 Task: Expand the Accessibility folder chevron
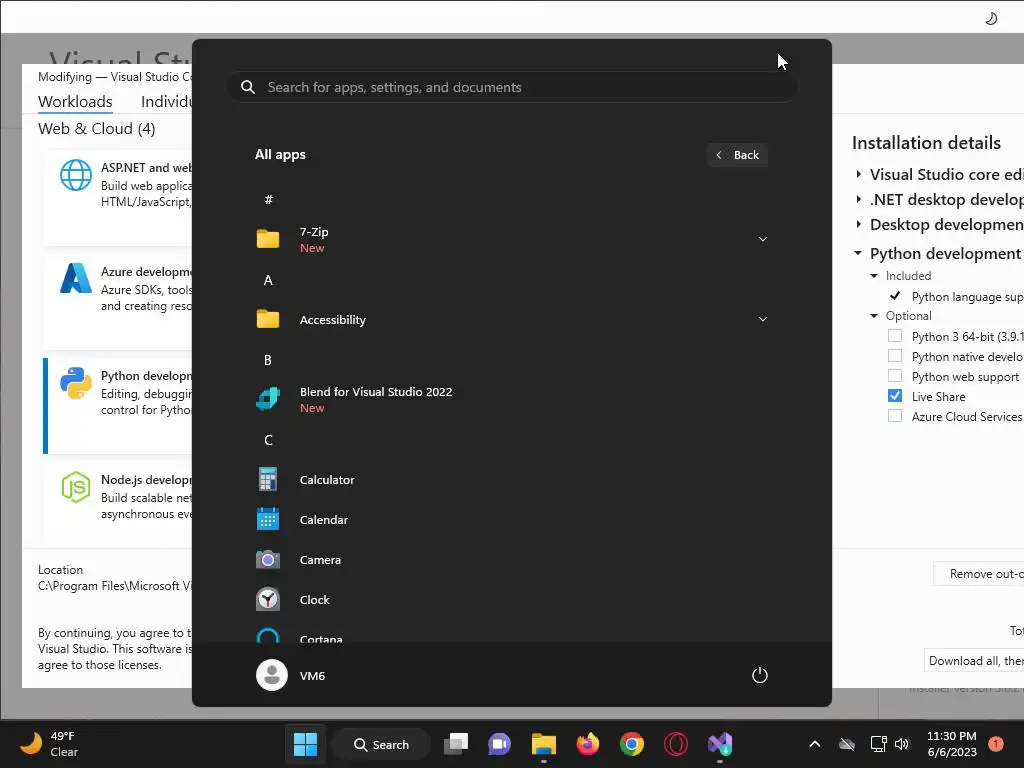pos(762,319)
